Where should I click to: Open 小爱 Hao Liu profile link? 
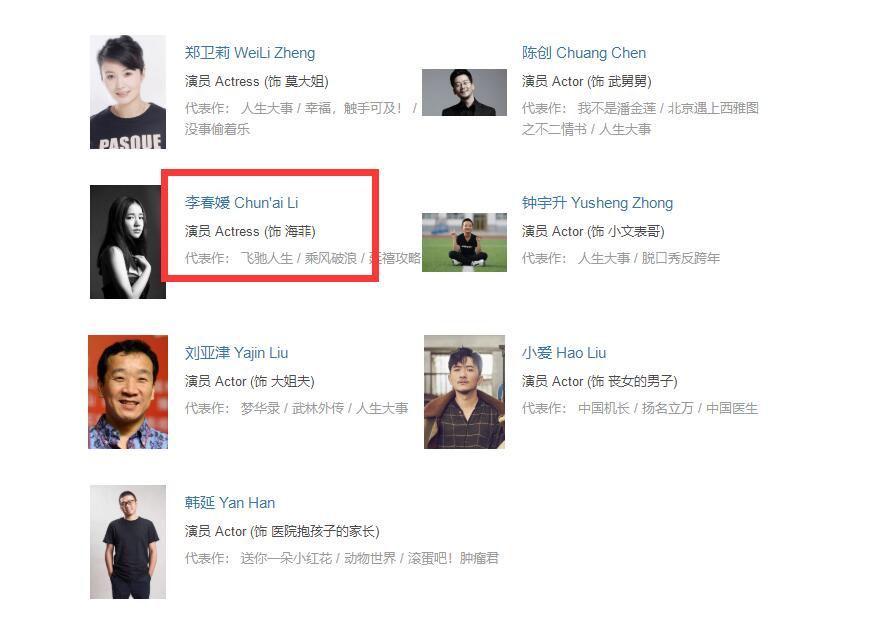[x=564, y=353]
